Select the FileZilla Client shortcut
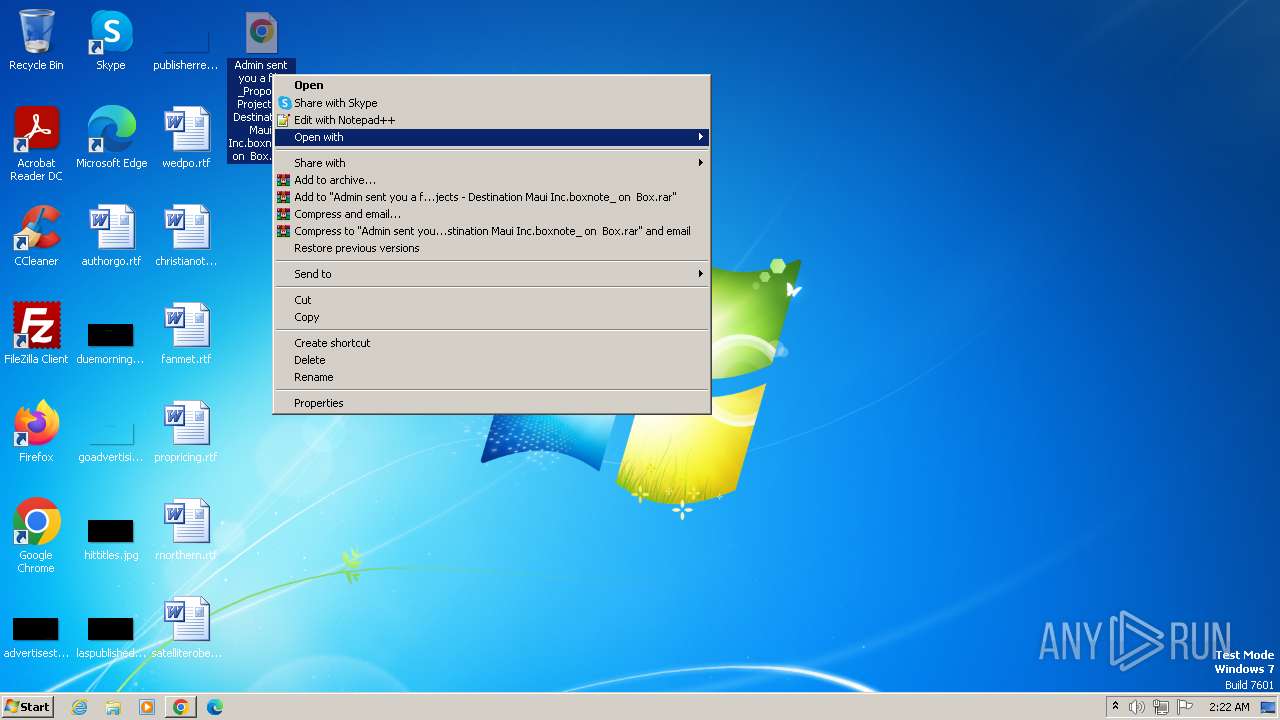1280x720 pixels. pos(36,334)
